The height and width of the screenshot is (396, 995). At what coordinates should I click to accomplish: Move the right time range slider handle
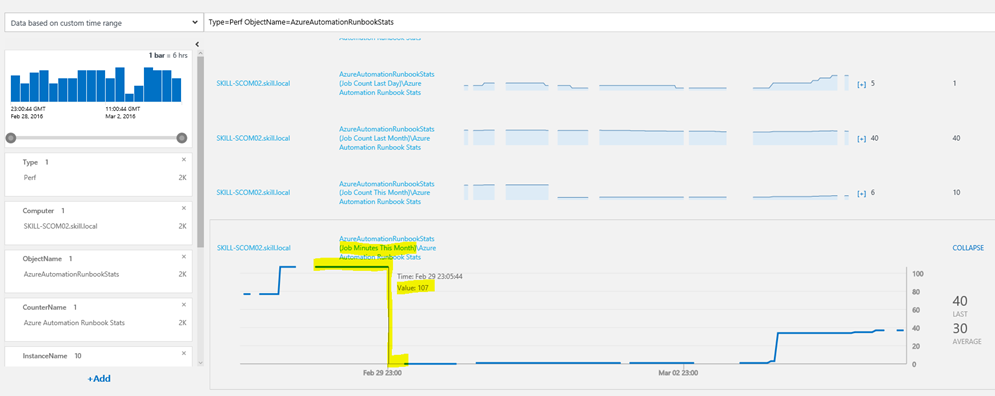point(182,138)
